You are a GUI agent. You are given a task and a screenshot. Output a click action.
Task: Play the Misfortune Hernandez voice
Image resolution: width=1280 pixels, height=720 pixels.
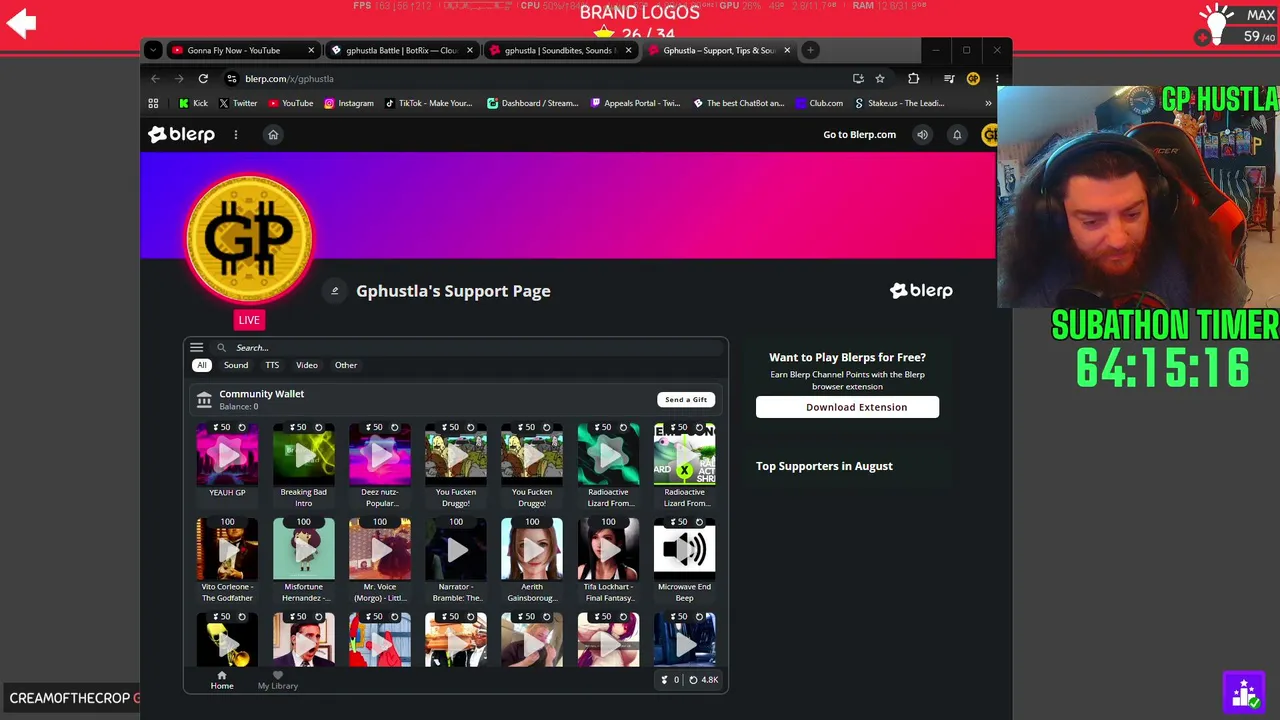point(303,550)
